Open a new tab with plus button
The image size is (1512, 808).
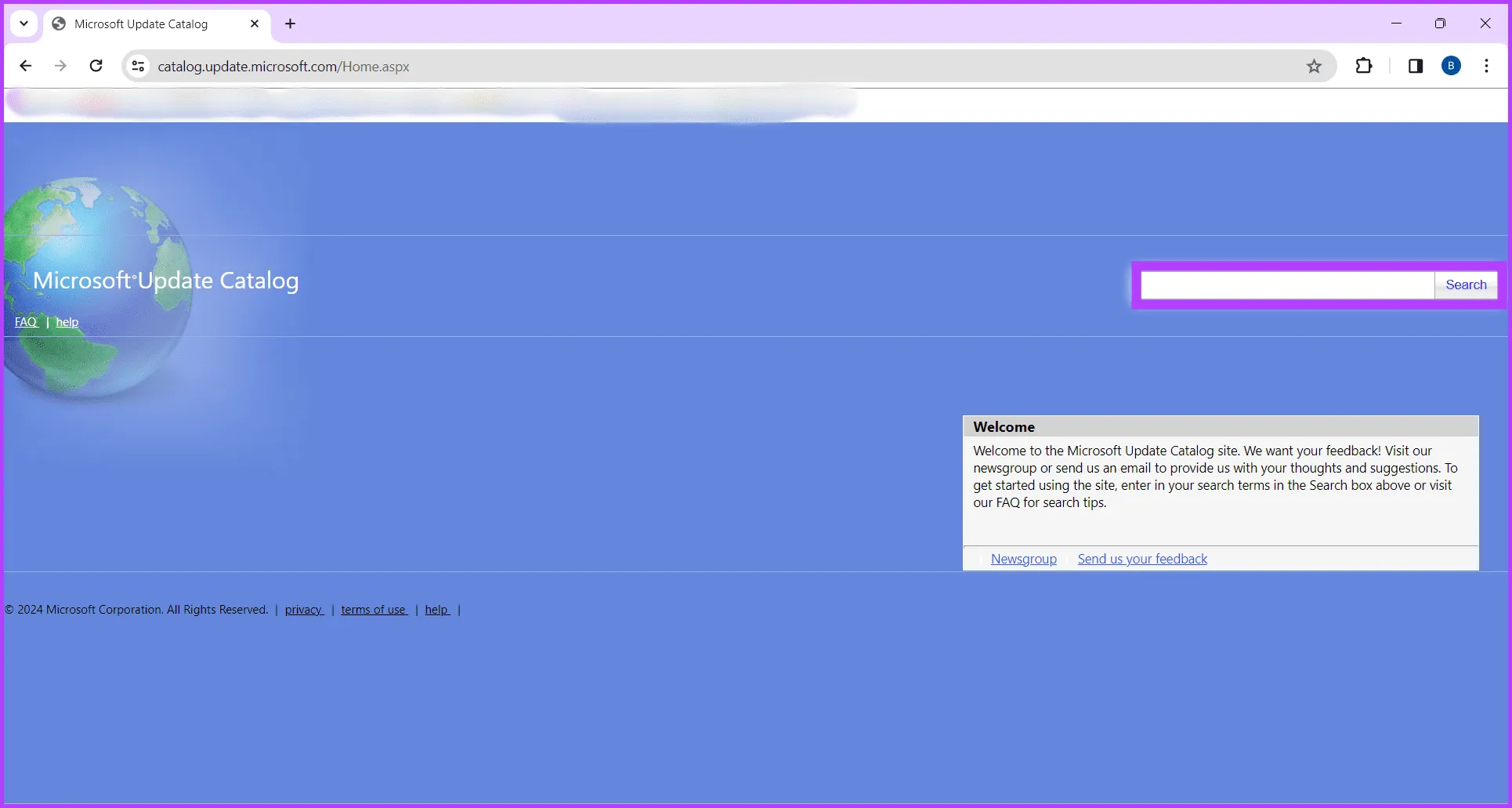pyautogui.click(x=291, y=24)
